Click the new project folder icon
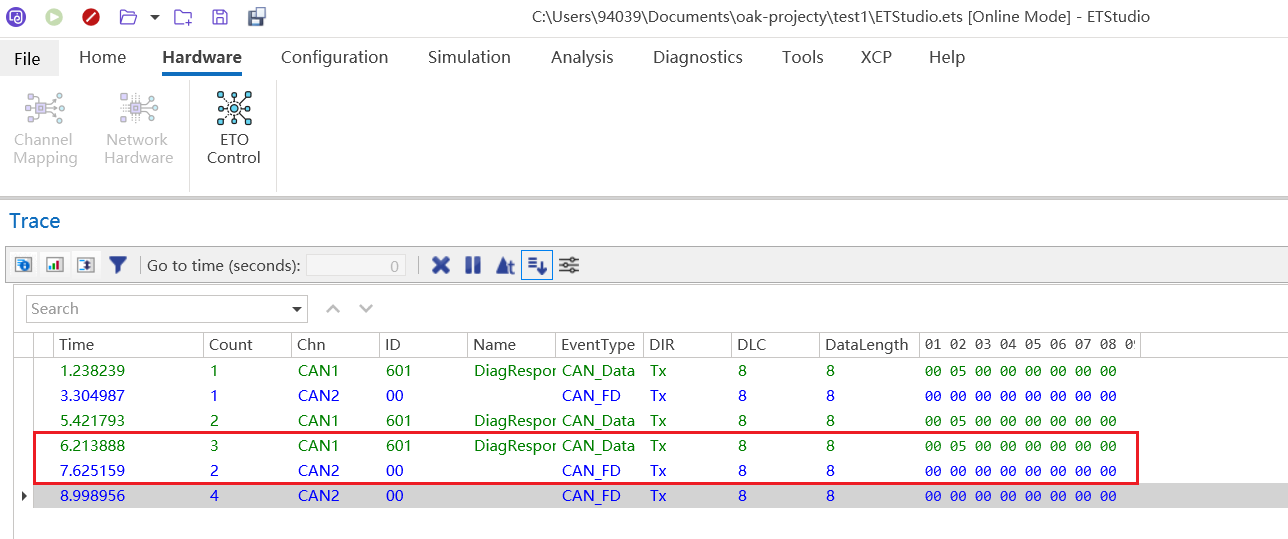 click(183, 17)
